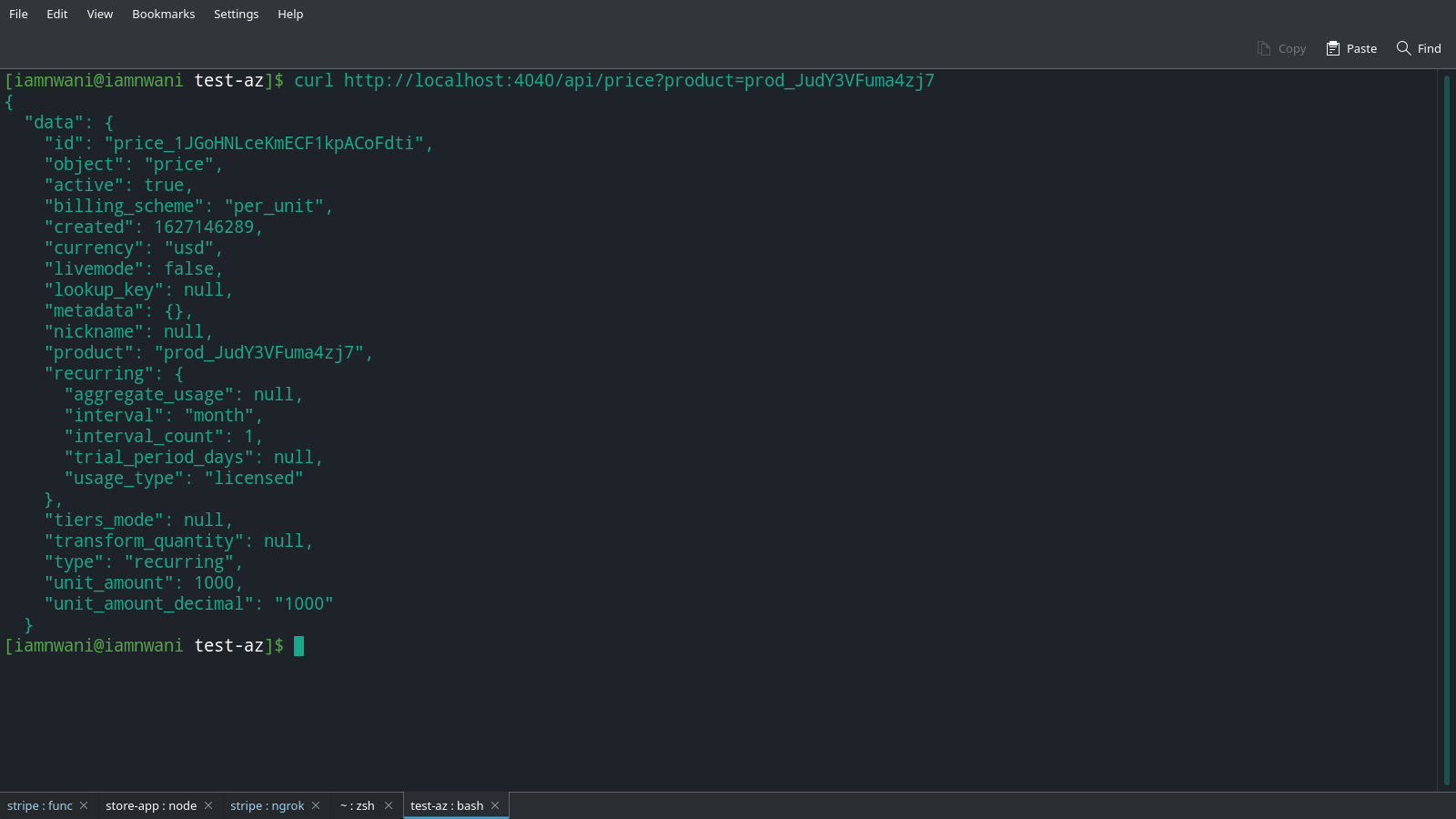The width and height of the screenshot is (1456, 819).
Task: Open the Settings menu
Action: pyautogui.click(x=236, y=14)
